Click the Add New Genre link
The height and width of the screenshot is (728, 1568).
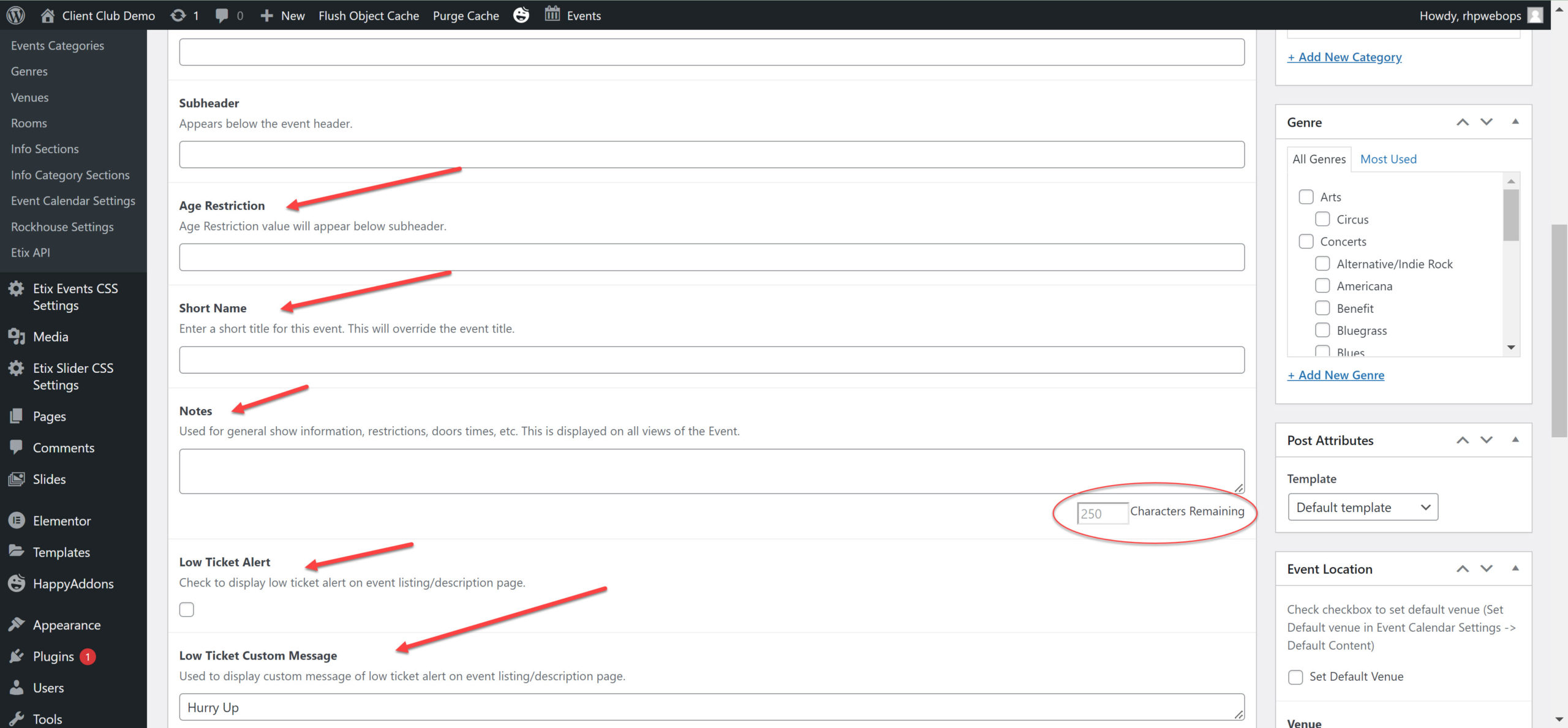tap(1335, 375)
